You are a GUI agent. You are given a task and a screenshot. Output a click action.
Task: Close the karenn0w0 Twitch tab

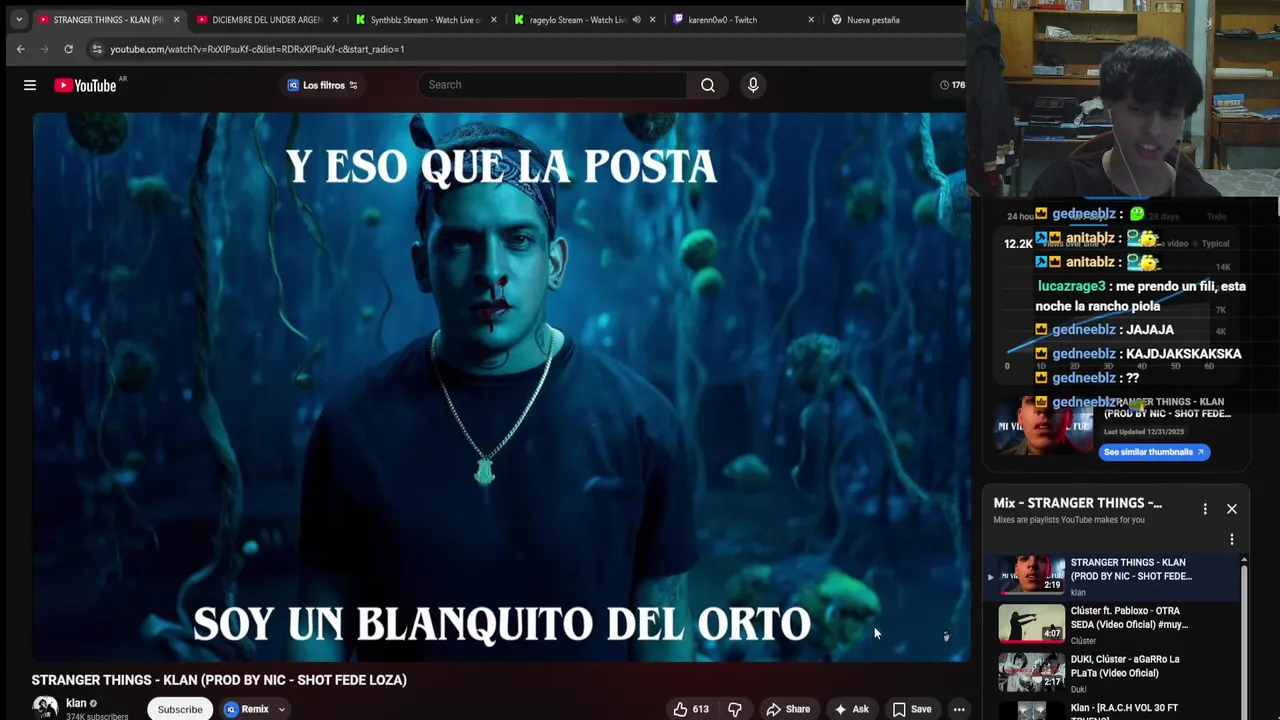point(811,20)
